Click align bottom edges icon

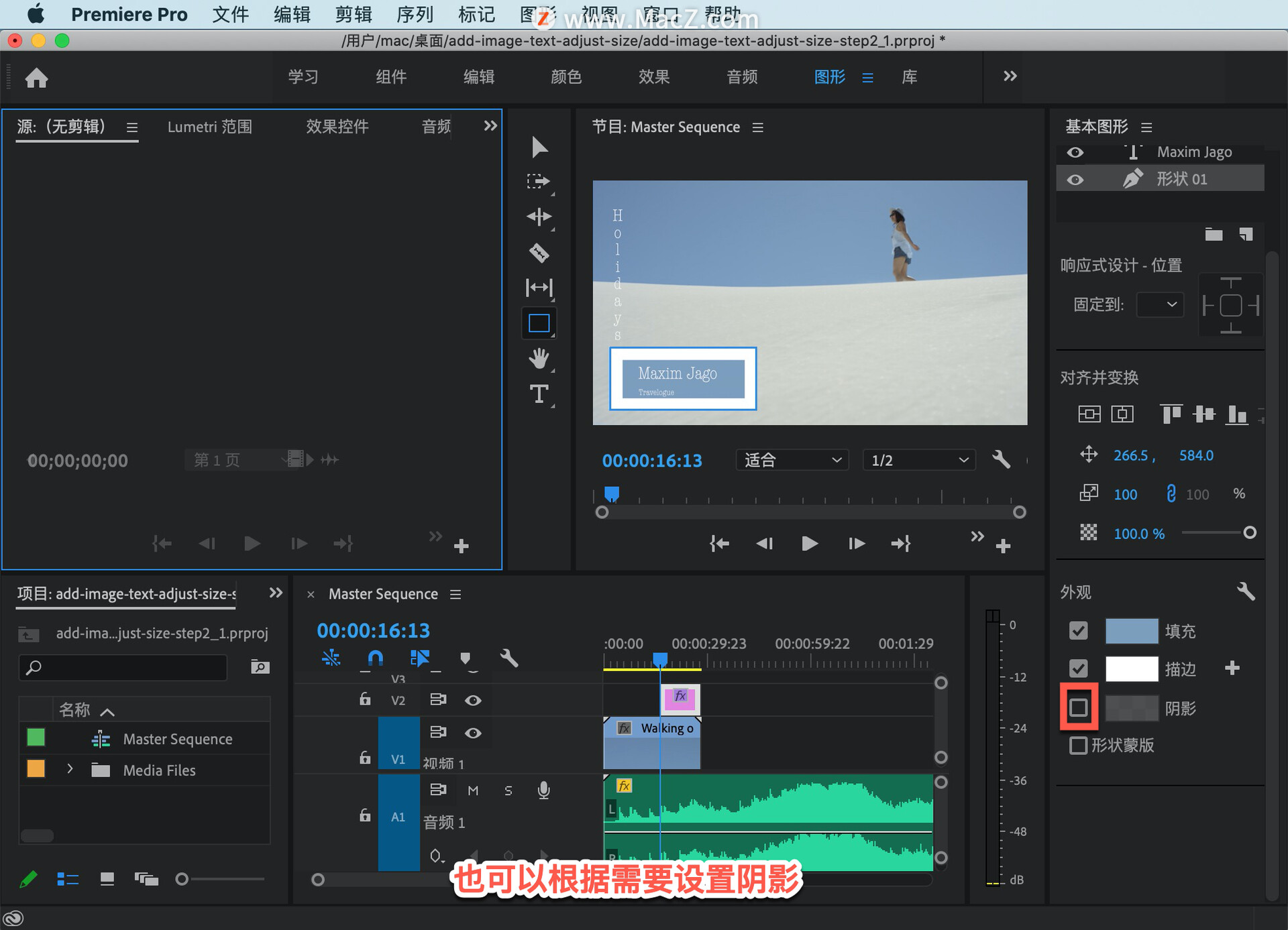[x=1236, y=414]
